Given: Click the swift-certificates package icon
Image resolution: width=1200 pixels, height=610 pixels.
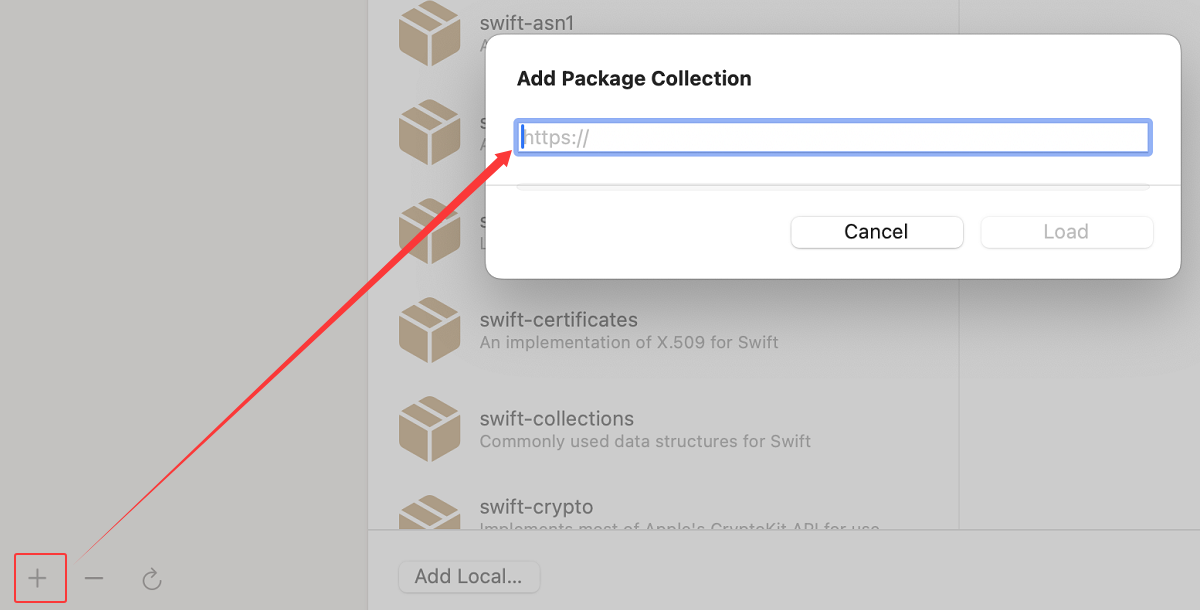Looking at the screenshot, I should (429, 330).
